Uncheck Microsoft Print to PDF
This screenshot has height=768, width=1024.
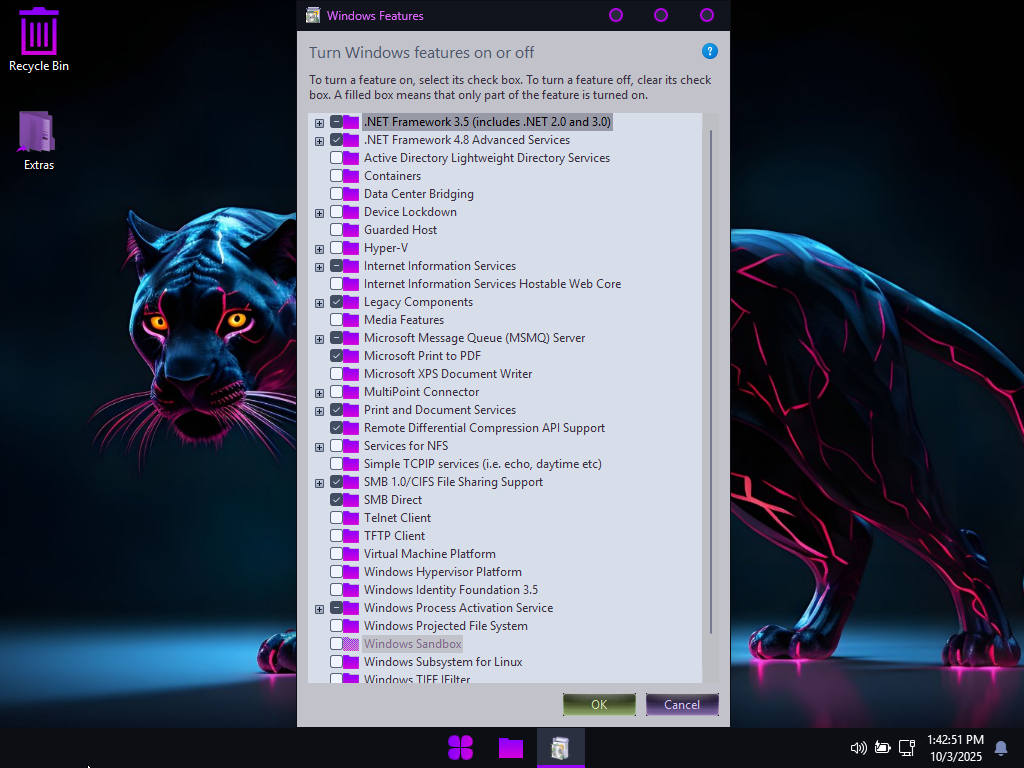coord(337,356)
